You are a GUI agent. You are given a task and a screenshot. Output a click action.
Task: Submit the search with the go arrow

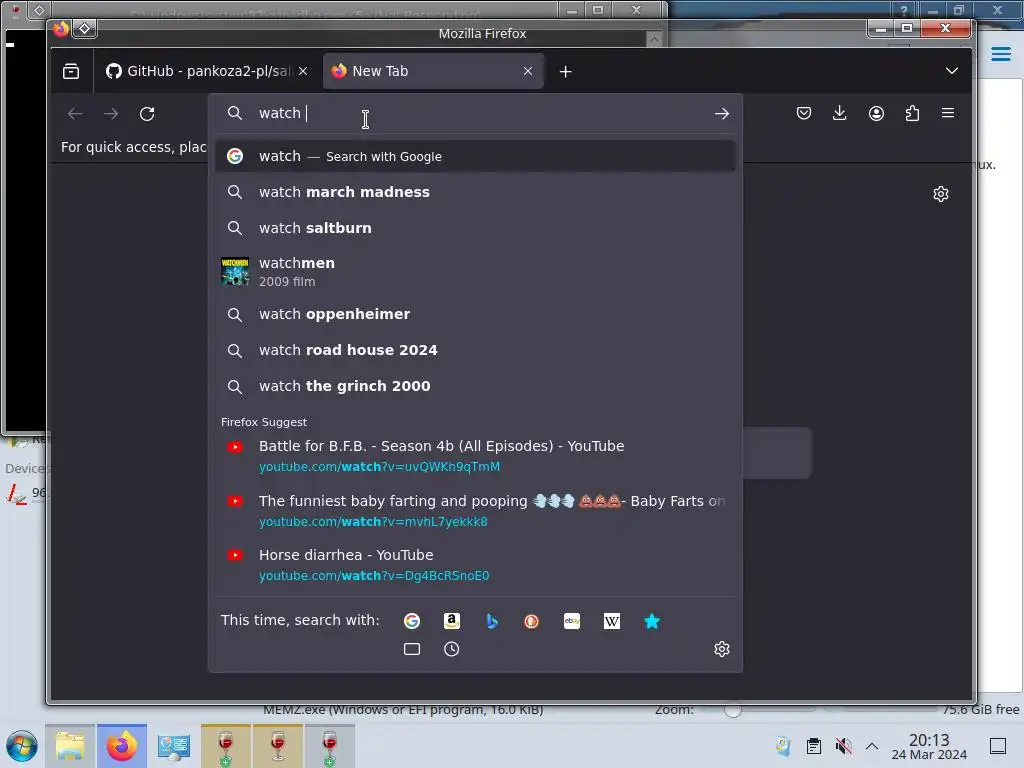point(721,114)
